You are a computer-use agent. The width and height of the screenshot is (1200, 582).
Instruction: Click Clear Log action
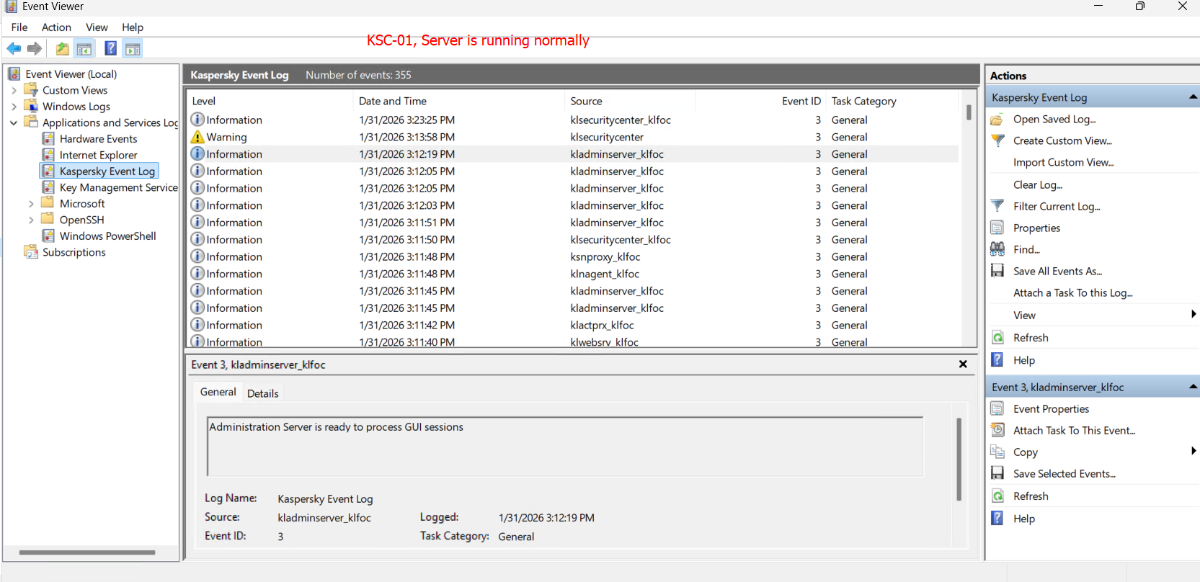pyautogui.click(x=1037, y=185)
